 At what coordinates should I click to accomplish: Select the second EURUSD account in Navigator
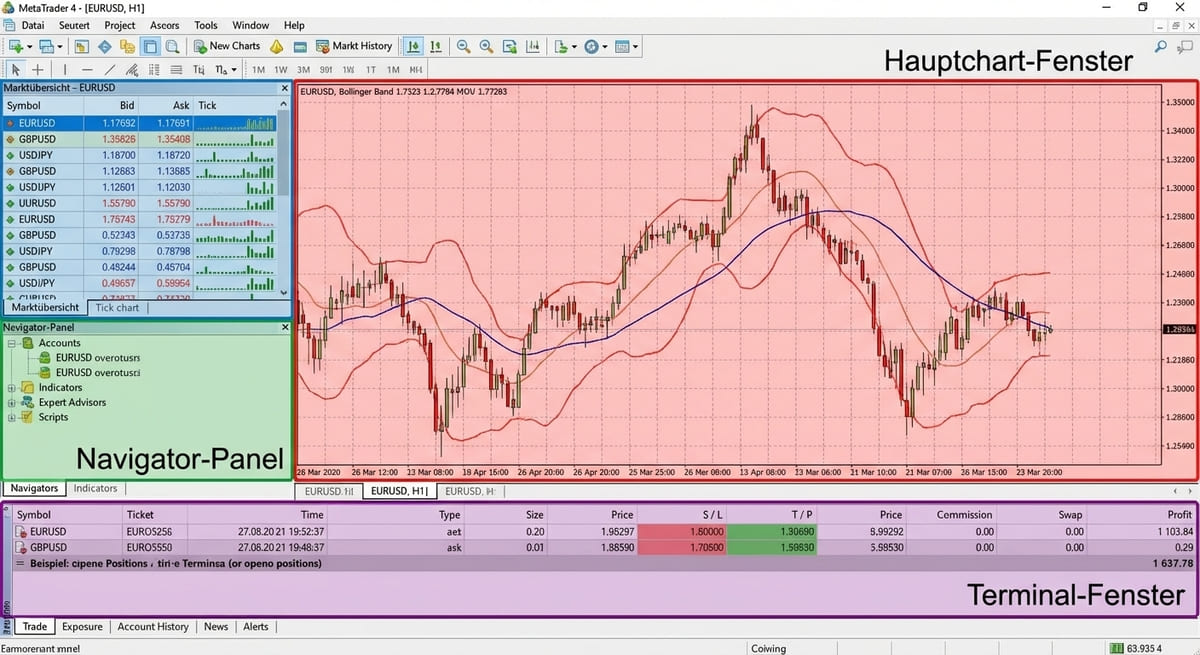pyautogui.click(x=89, y=372)
